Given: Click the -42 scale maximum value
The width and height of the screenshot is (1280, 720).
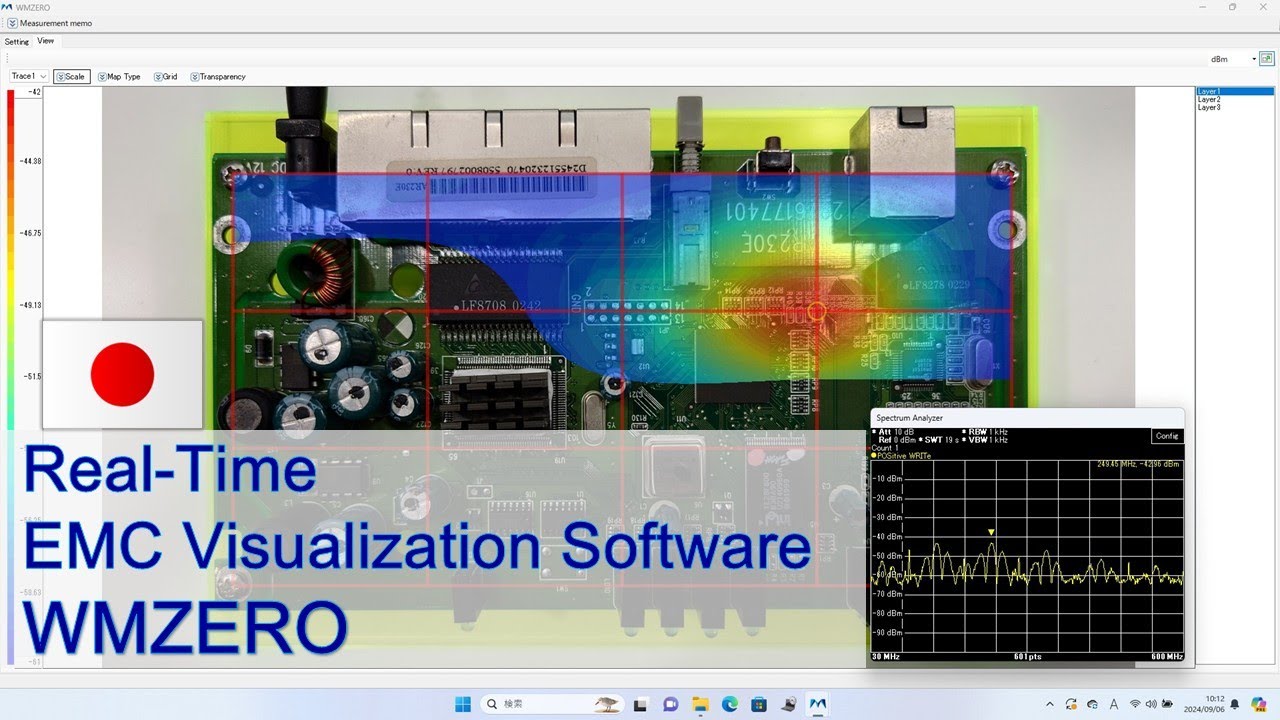Looking at the screenshot, I should pos(34,92).
